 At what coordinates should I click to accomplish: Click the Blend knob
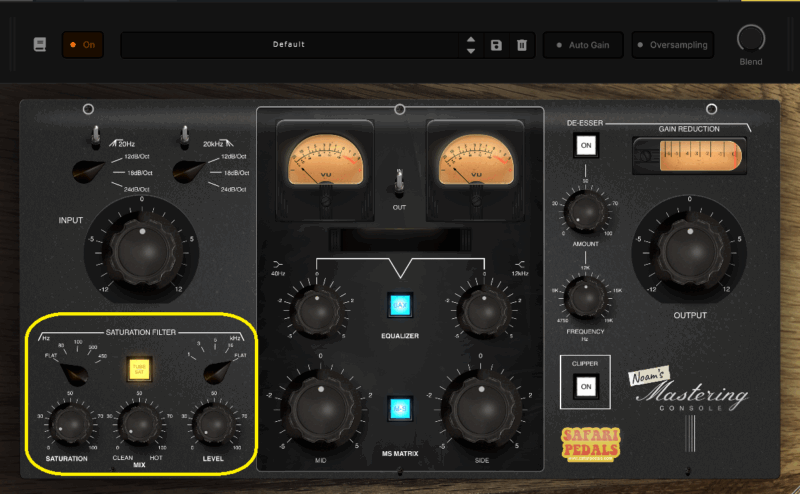coord(750,39)
